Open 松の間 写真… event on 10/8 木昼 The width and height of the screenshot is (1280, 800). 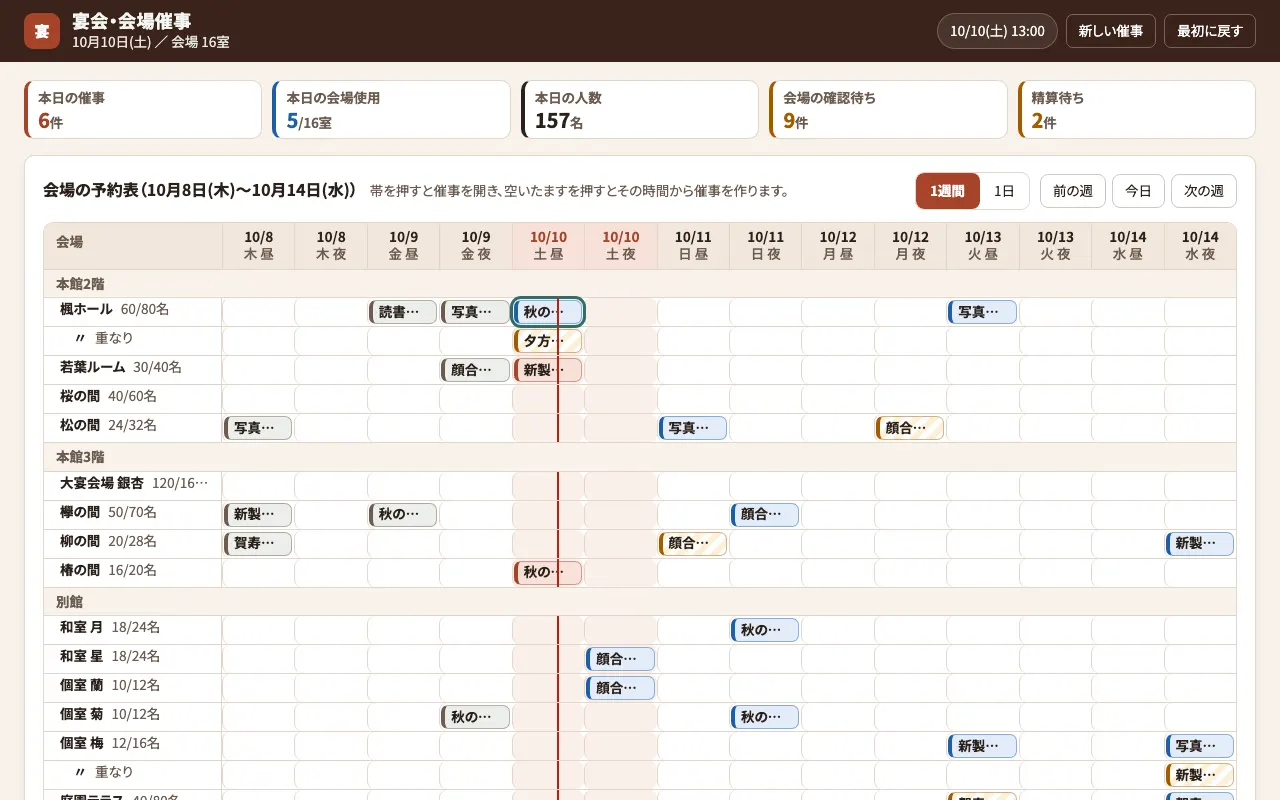point(258,428)
